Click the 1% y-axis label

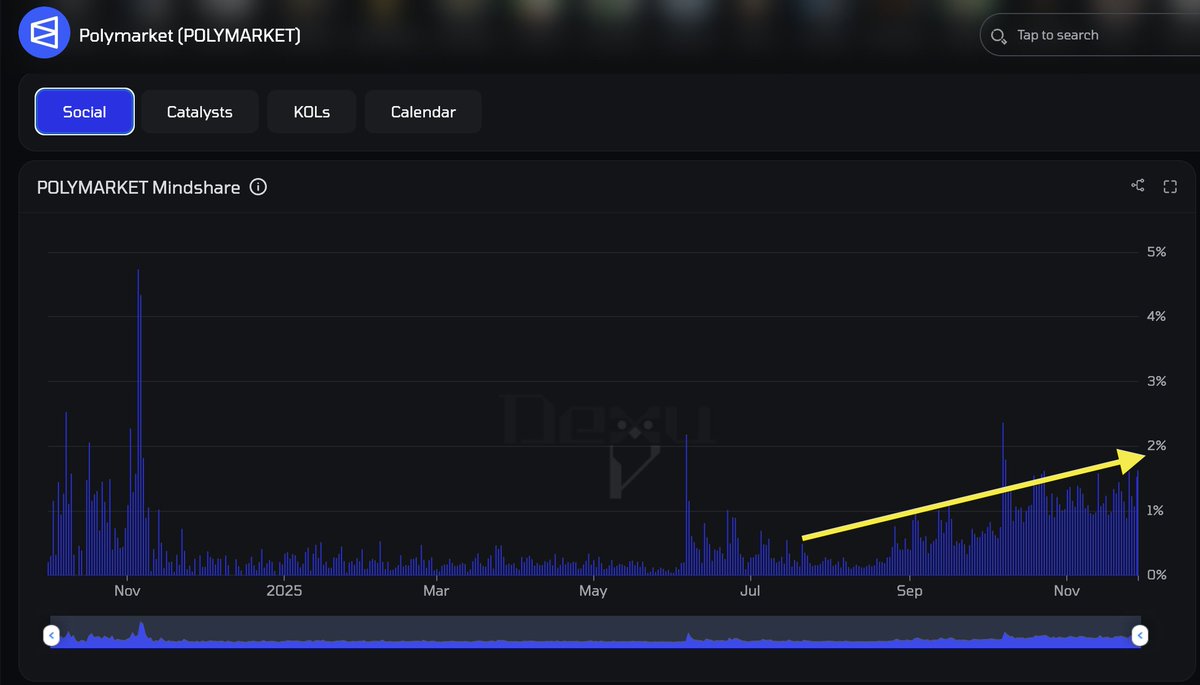pyautogui.click(x=1156, y=510)
